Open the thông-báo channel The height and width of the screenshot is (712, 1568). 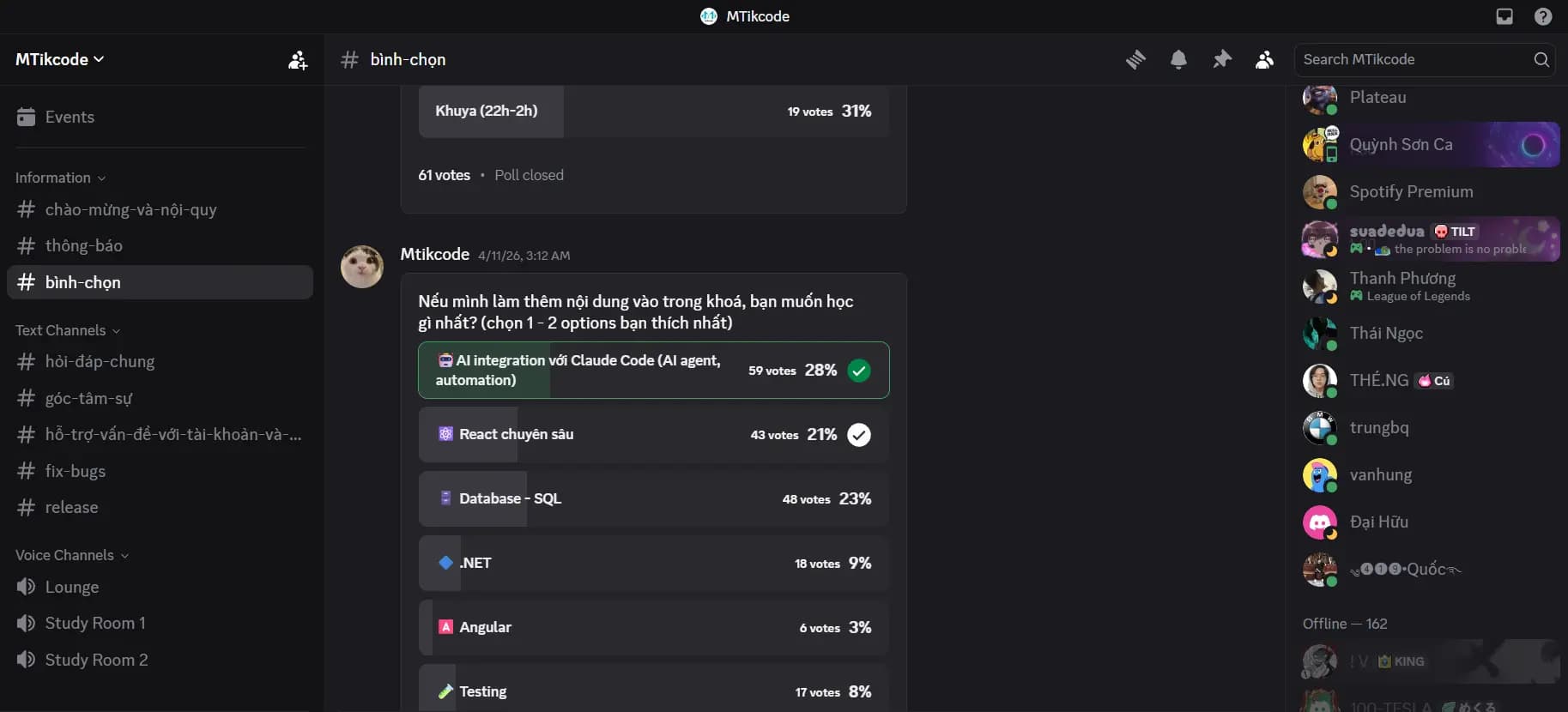pyautogui.click(x=160, y=245)
